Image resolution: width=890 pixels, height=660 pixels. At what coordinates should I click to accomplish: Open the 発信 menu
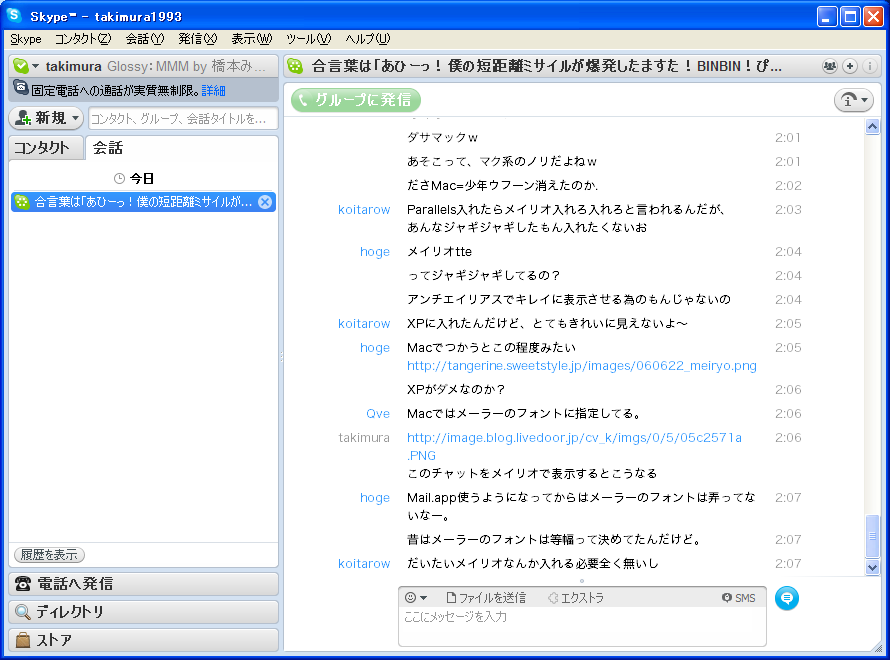198,39
